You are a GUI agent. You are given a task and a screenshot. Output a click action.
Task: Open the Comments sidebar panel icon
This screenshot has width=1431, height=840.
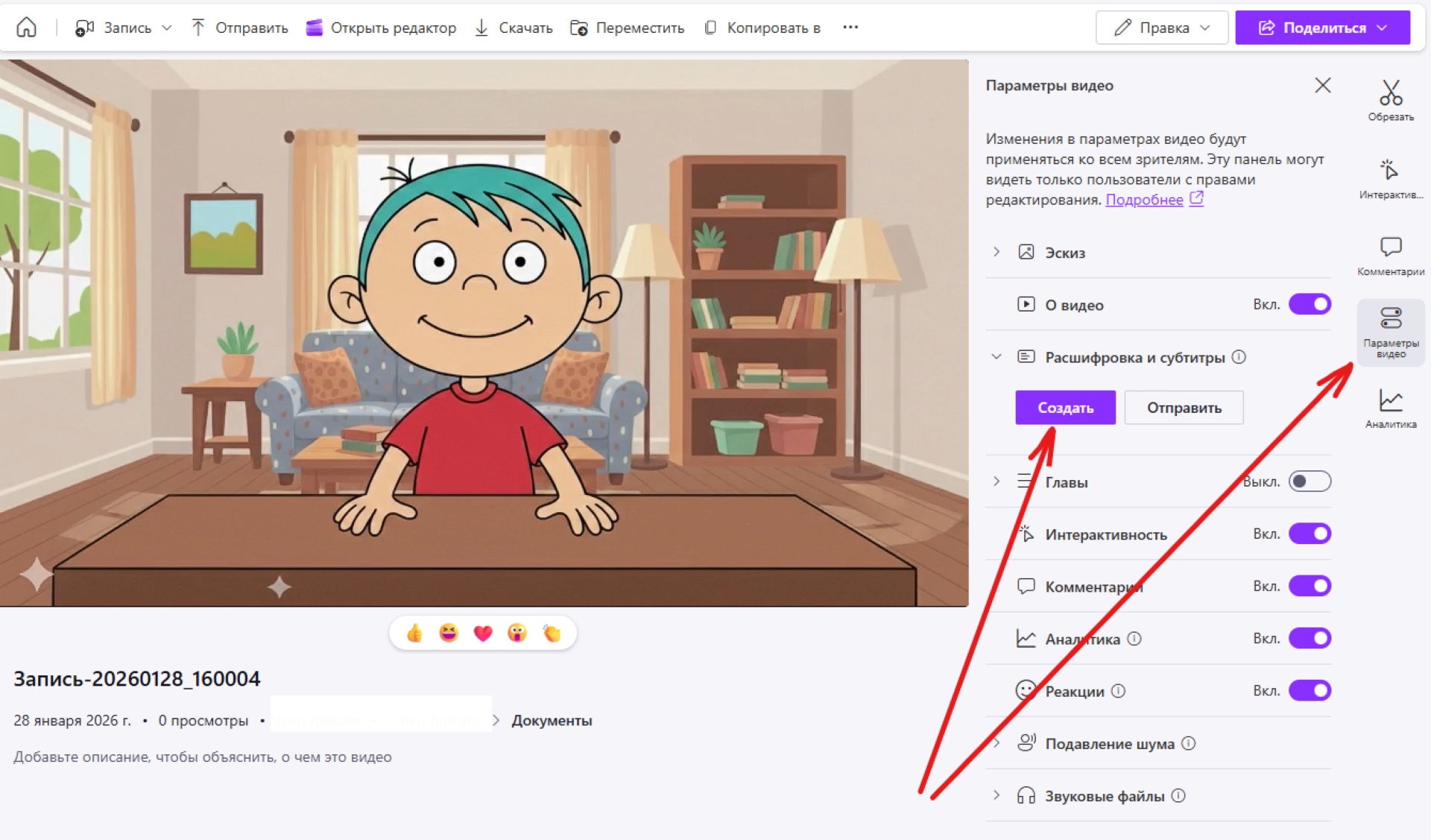[x=1390, y=255]
